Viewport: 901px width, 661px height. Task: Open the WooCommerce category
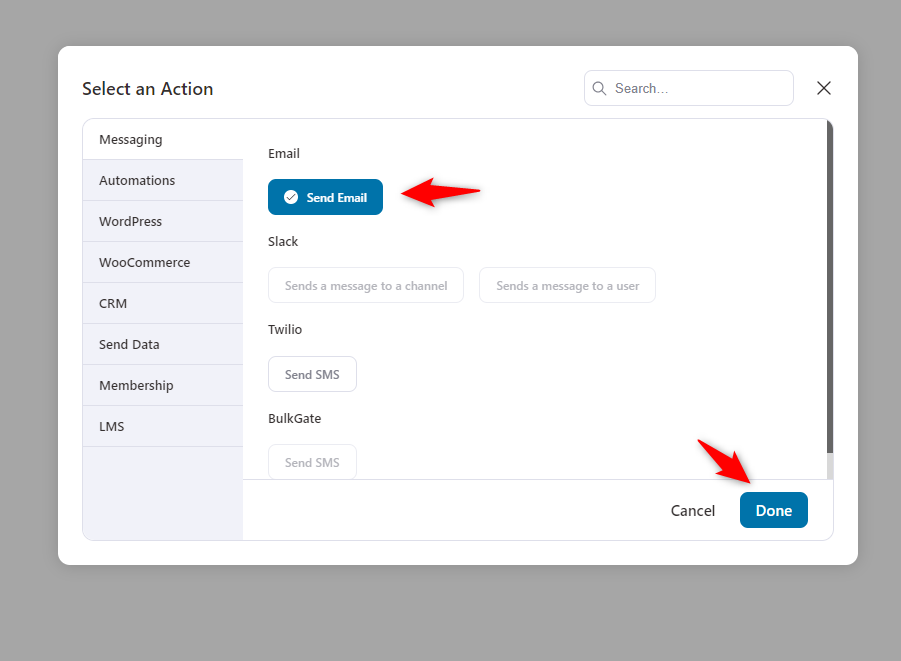tap(163, 262)
